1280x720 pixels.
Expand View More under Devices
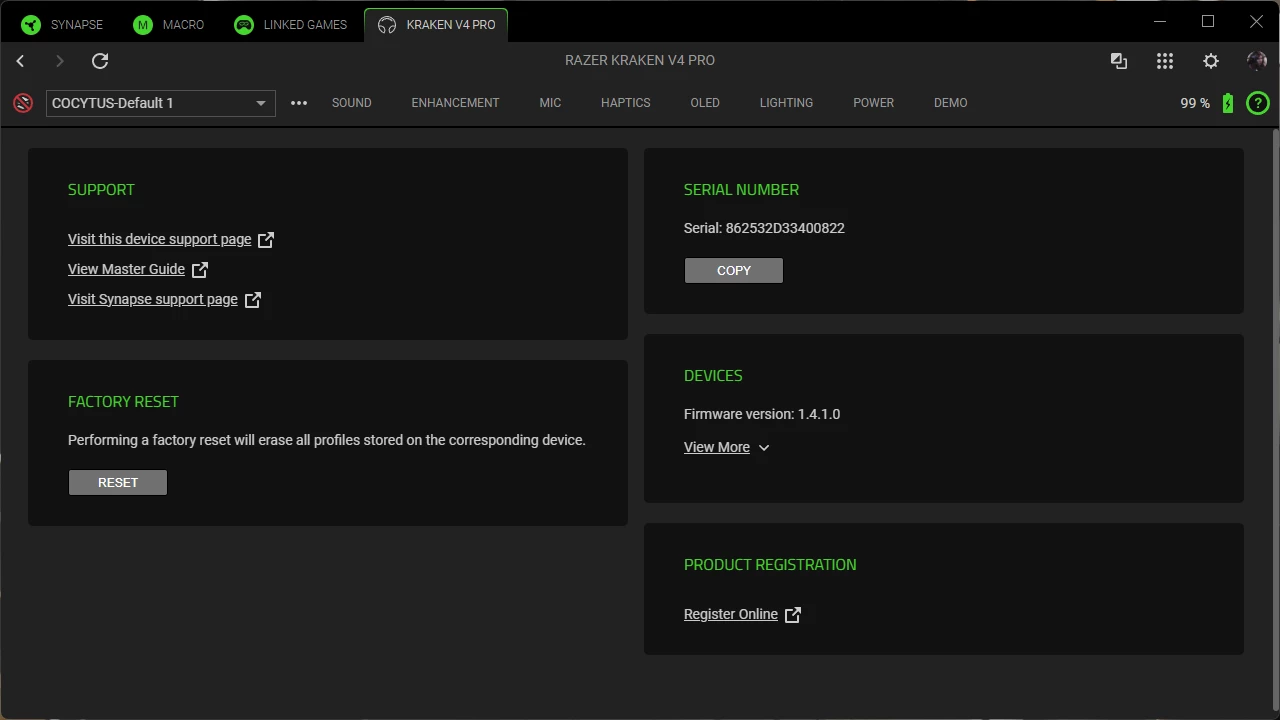(x=717, y=447)
